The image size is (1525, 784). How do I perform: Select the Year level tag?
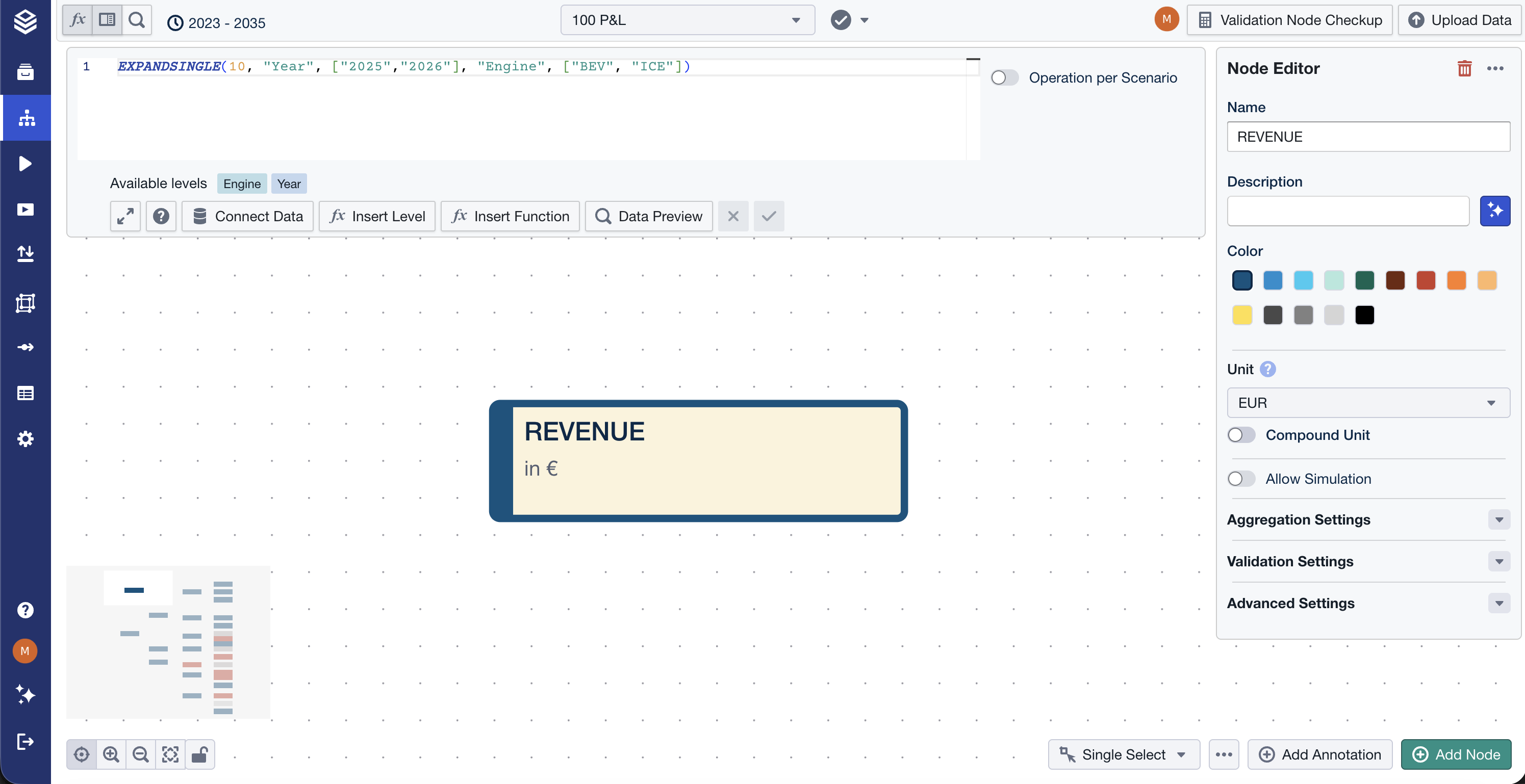[288, 184]
